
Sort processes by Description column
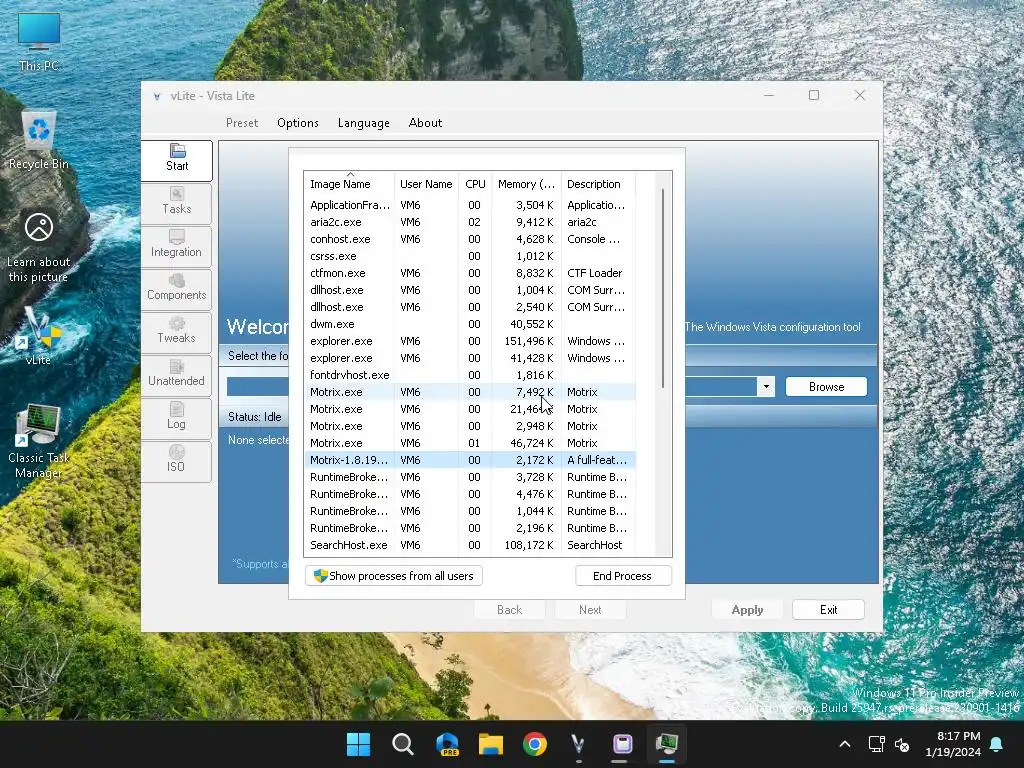(x=598, y=184)
